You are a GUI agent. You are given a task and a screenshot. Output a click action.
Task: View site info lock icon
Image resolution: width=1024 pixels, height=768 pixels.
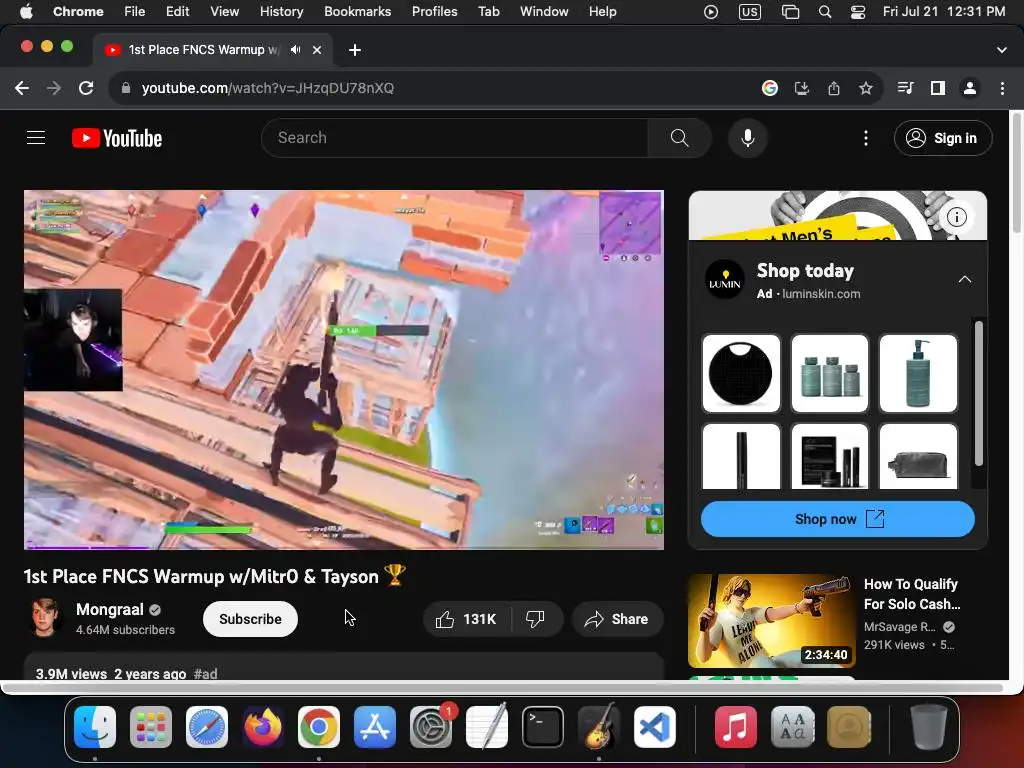coord(126,88)
